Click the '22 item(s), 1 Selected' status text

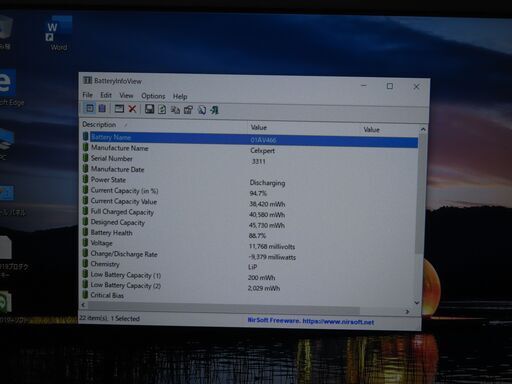click(109, 318)
